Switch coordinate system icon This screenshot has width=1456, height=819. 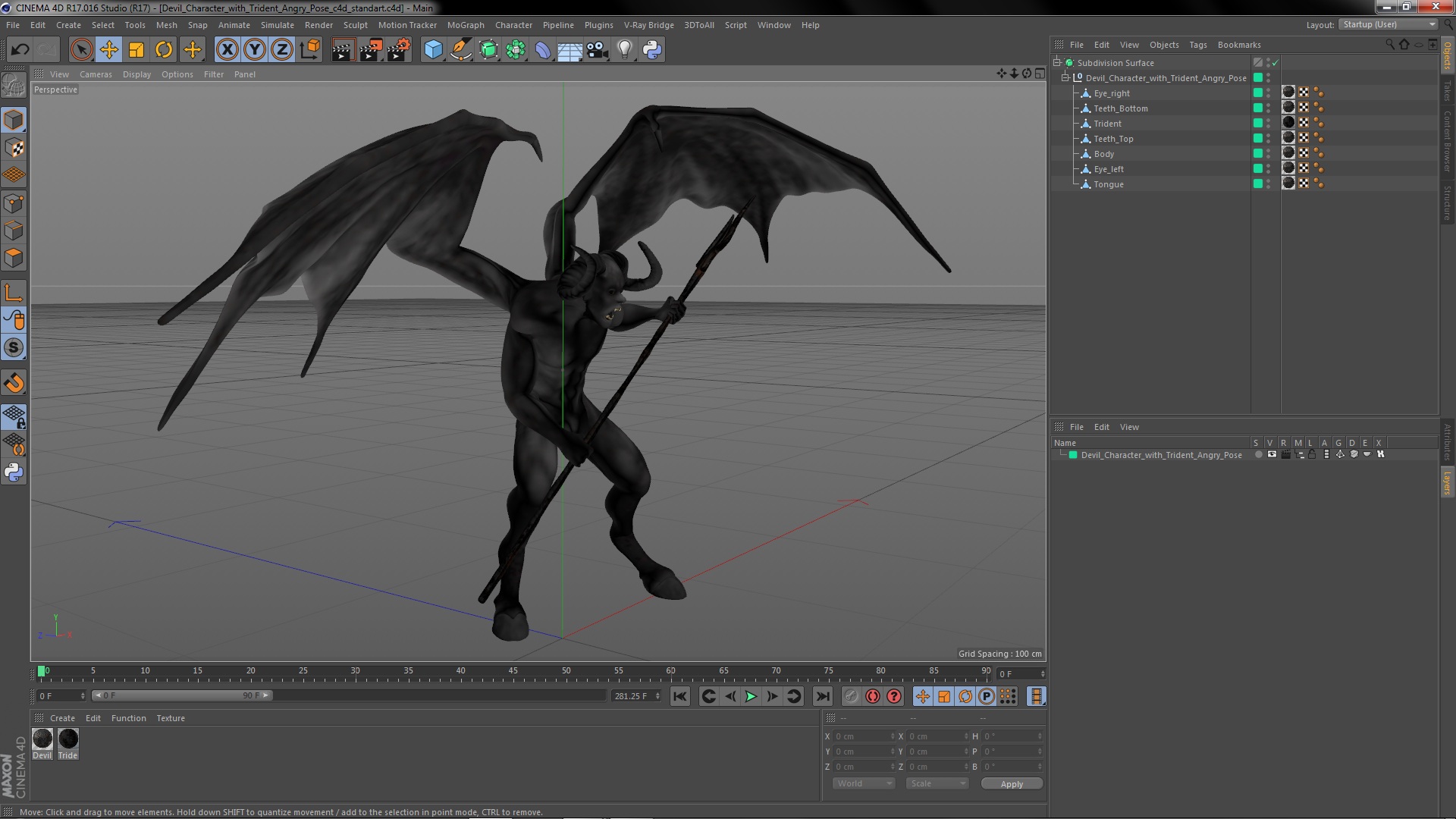310,50
